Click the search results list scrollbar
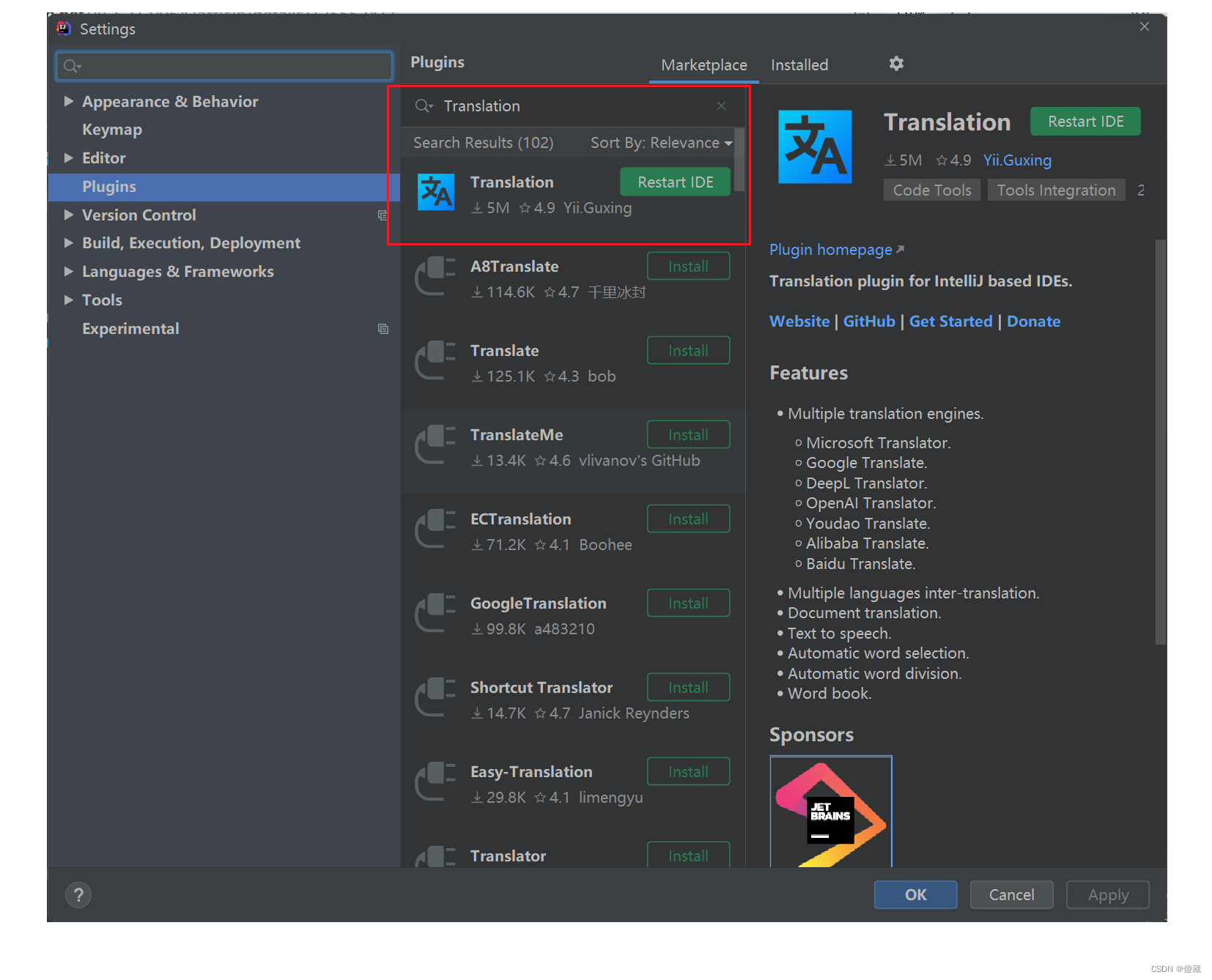The width and height of the screenshot is (1212, 980). pos(739,160)
